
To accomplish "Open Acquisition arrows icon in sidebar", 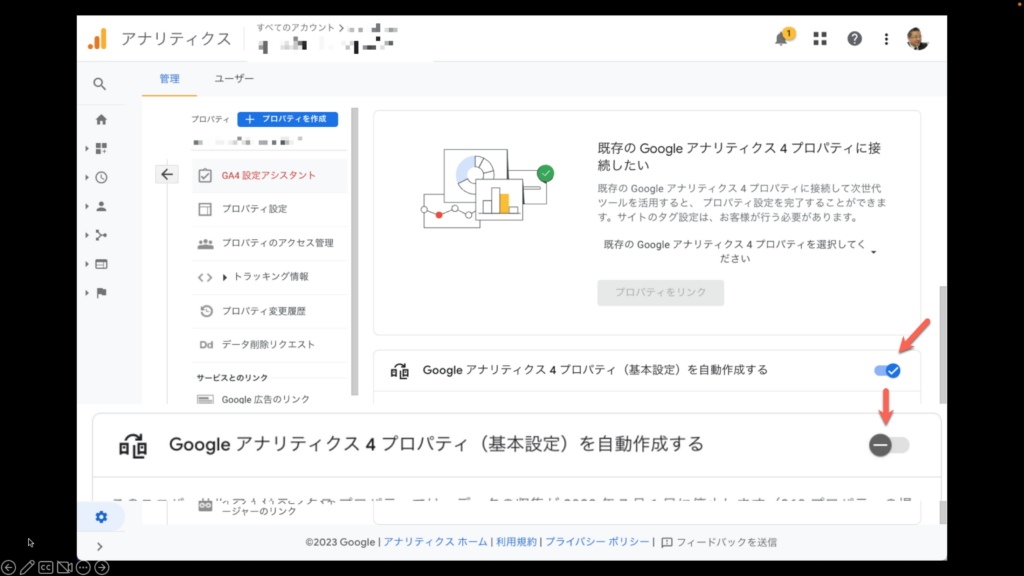I will coord(101,235).
